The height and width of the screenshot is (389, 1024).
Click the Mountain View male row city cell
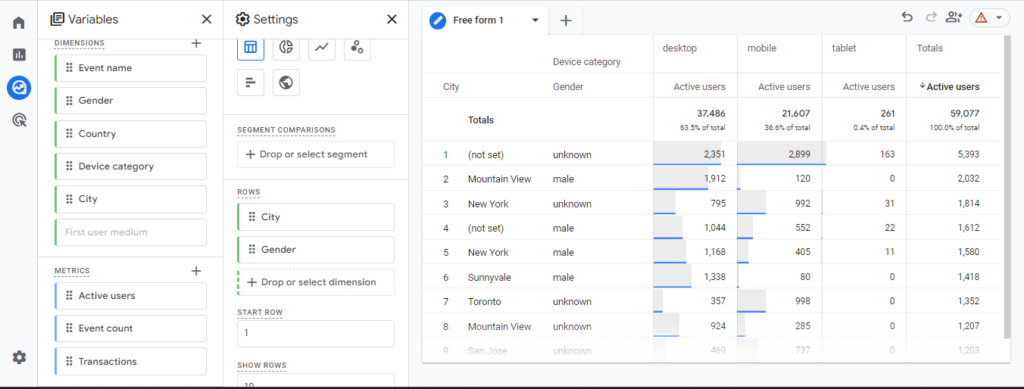(x=500, y=179)
